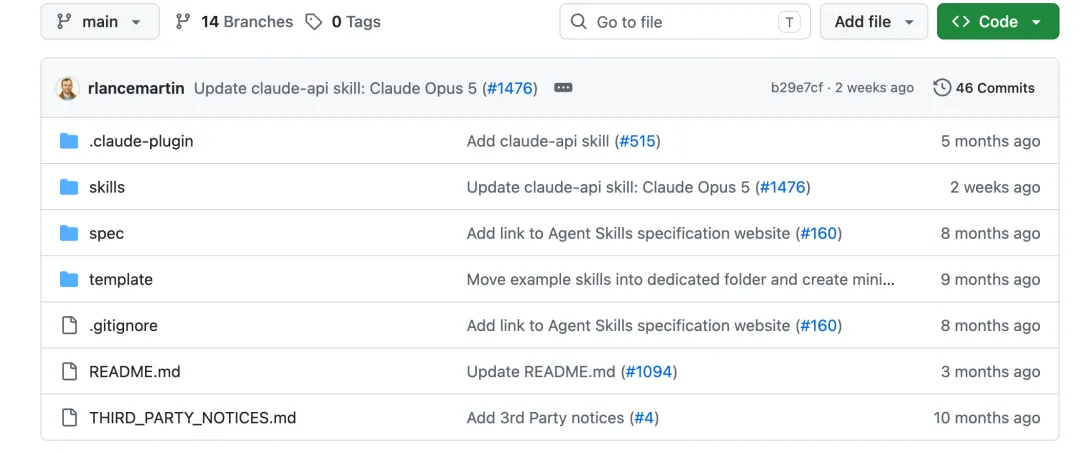This screenshot has width=1080, height=453.
Task: Click the branches icon beside 14 Branches
Action: pos(183,22)
